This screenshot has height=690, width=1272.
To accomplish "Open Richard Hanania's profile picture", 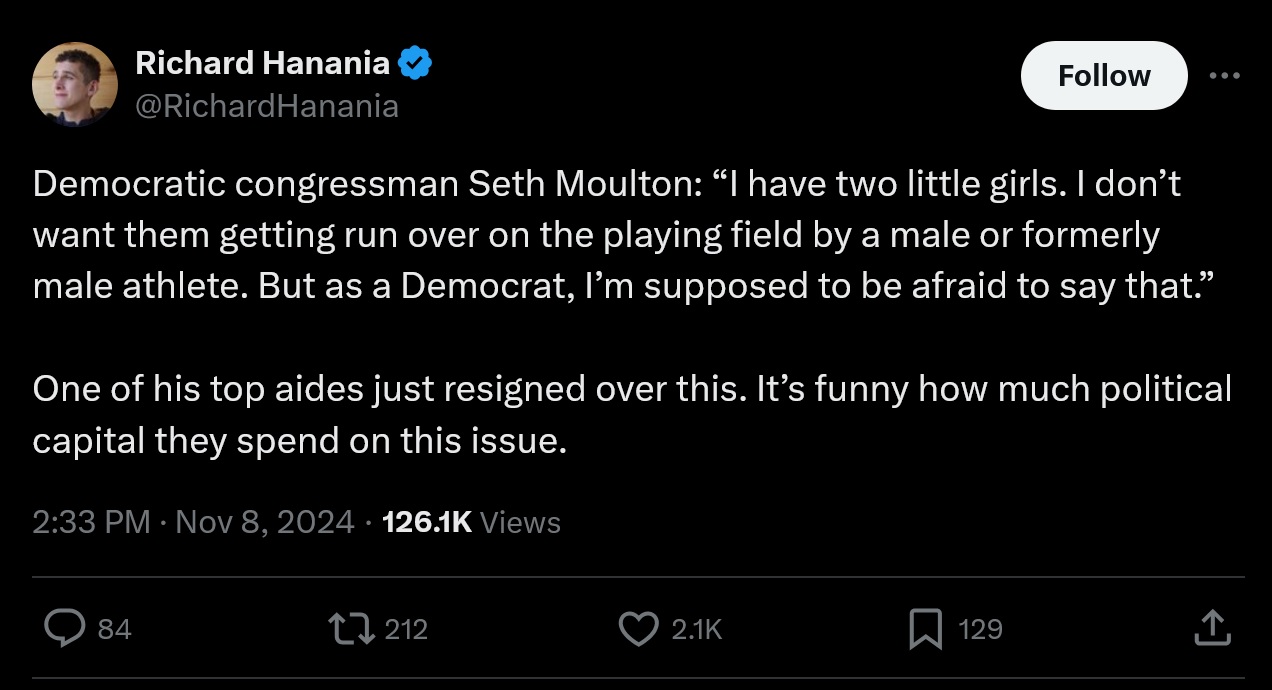I will pos(75,84).
